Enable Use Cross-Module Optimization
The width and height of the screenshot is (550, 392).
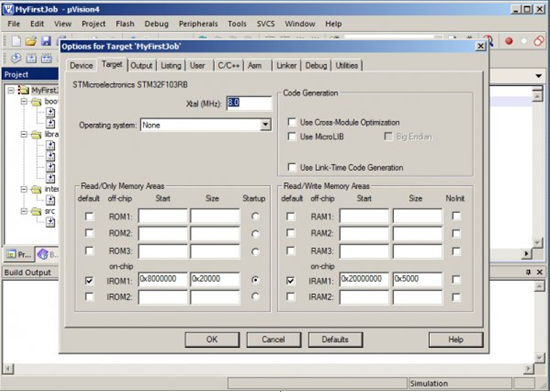tap(292, 122)
